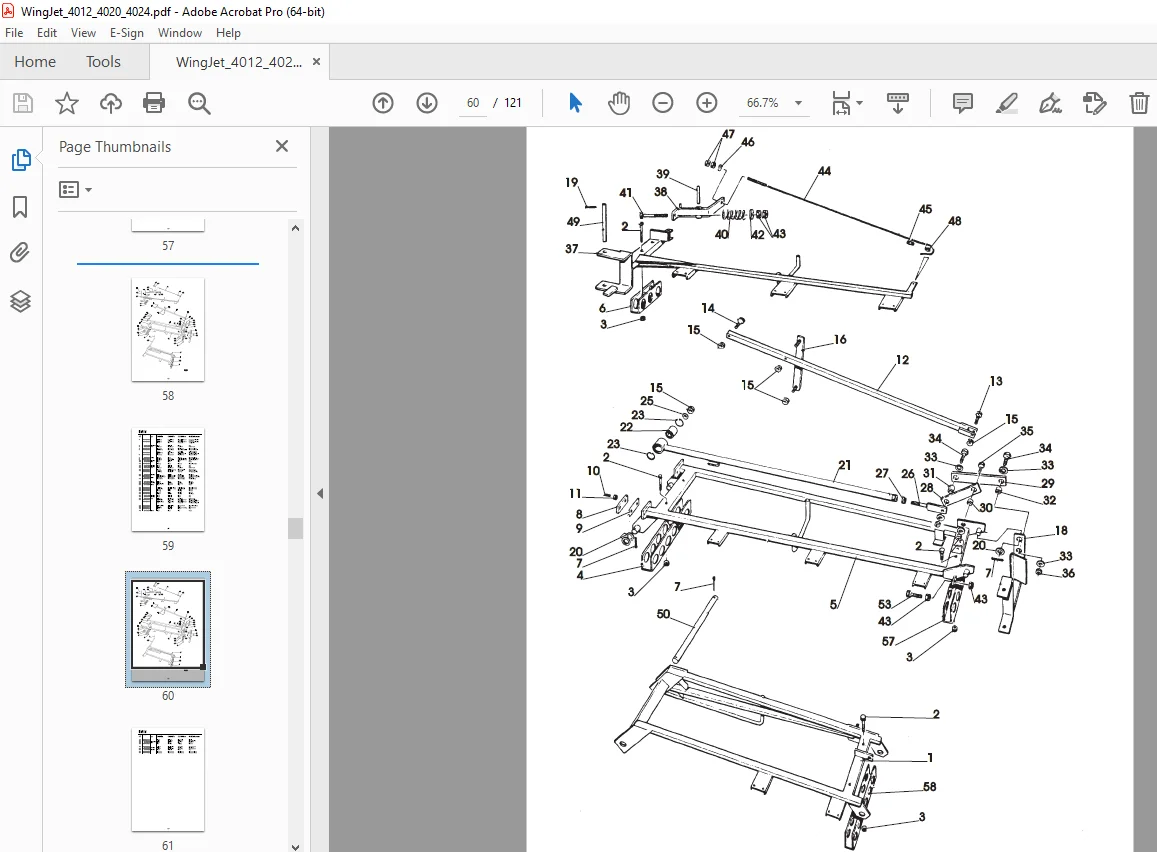
Task: Expand the fit page options arrow
Action: (x=860, y=103)
